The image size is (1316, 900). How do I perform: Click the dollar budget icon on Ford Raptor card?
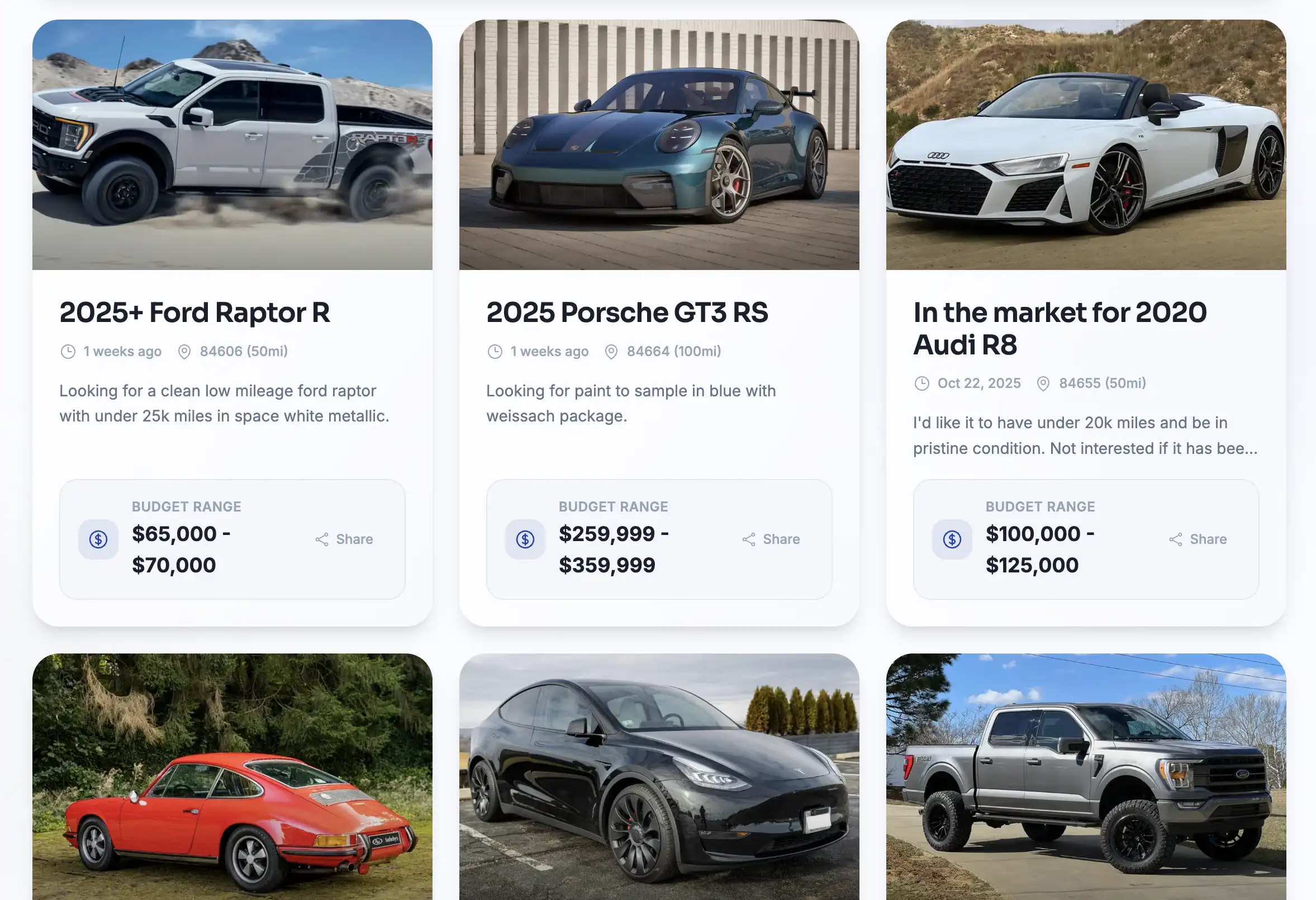(x=98, y=539)
